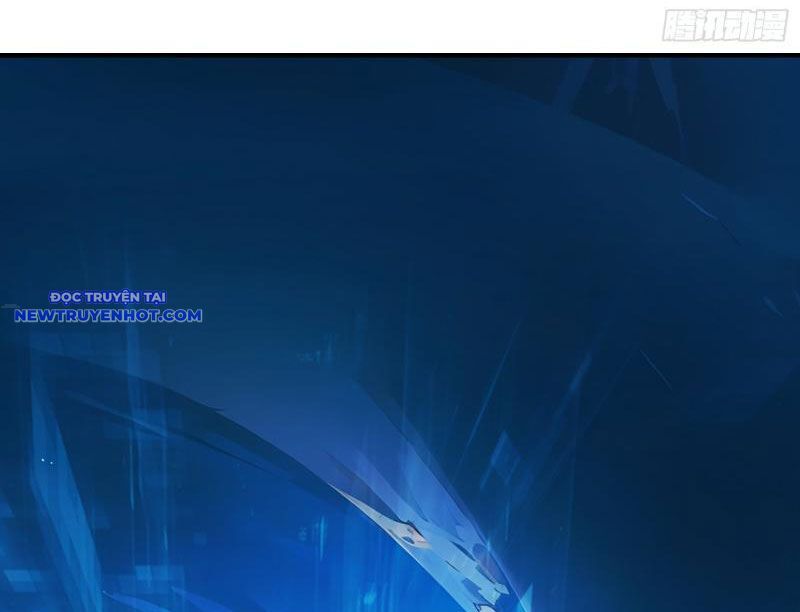800x612 pixels.
Task: Click the 腾 character in the logo
Action: (x=679, y=26)
